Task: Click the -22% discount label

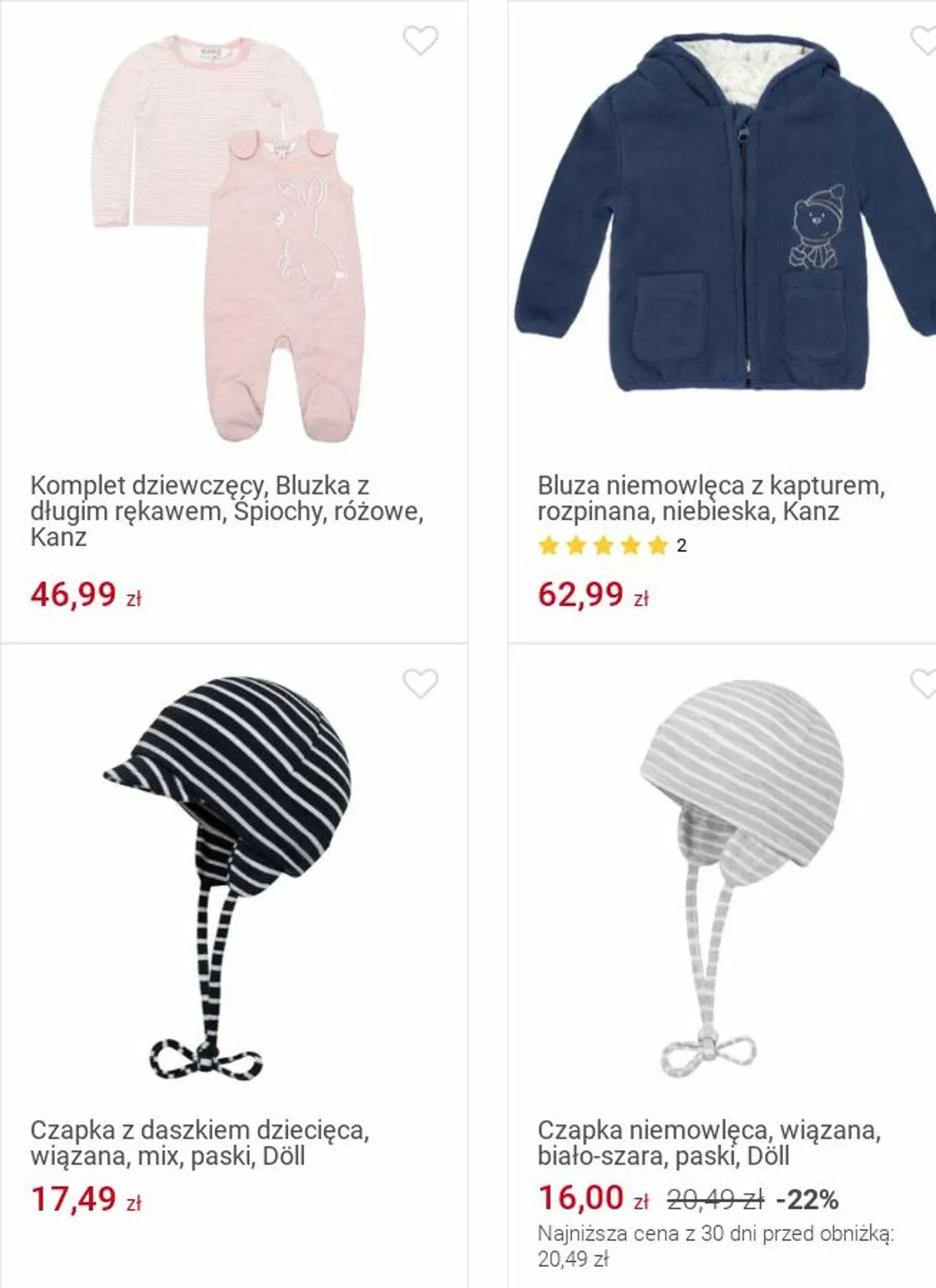Action: pyautogui.click(x=807, y=1200)
